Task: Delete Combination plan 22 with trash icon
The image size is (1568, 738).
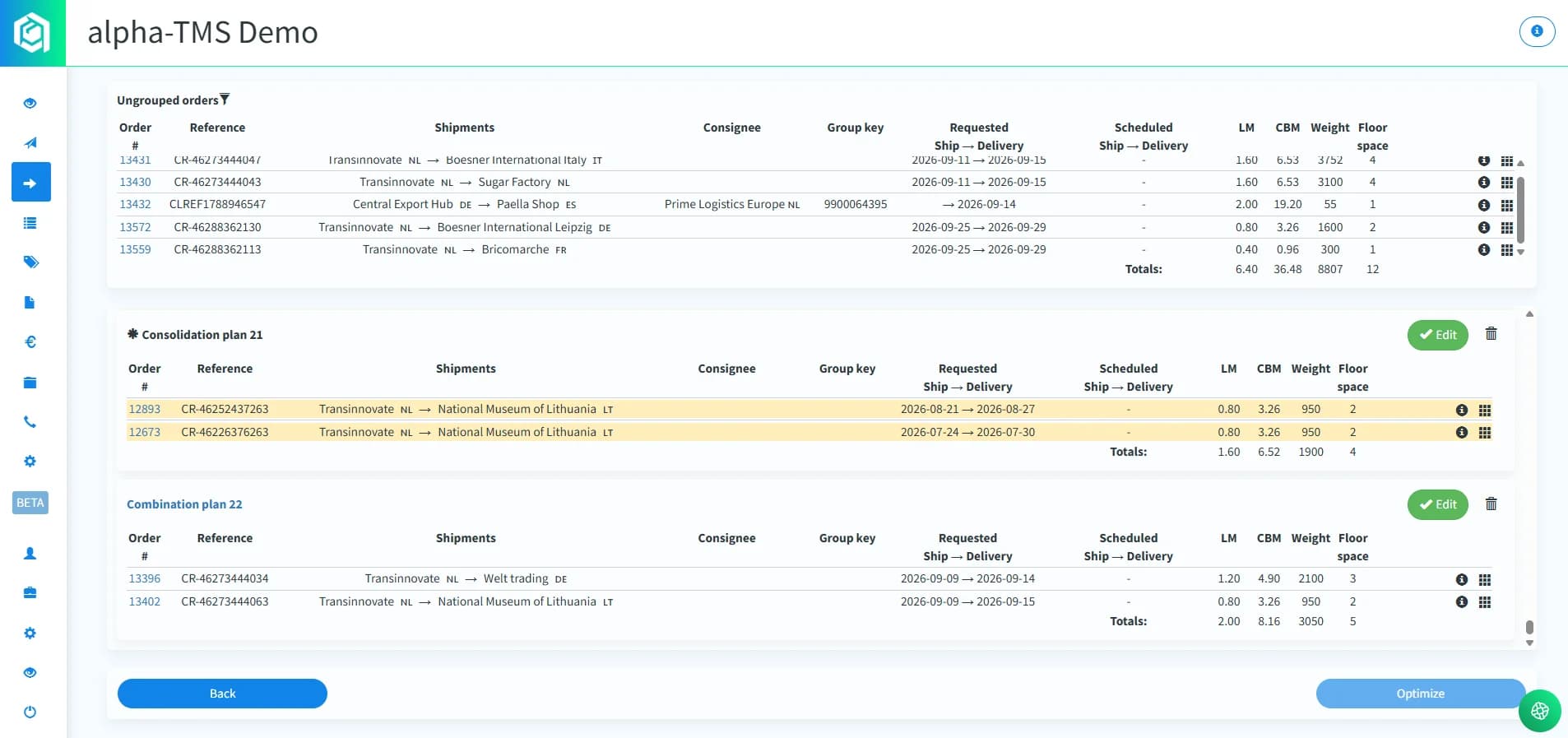Action: (1491, 504)
